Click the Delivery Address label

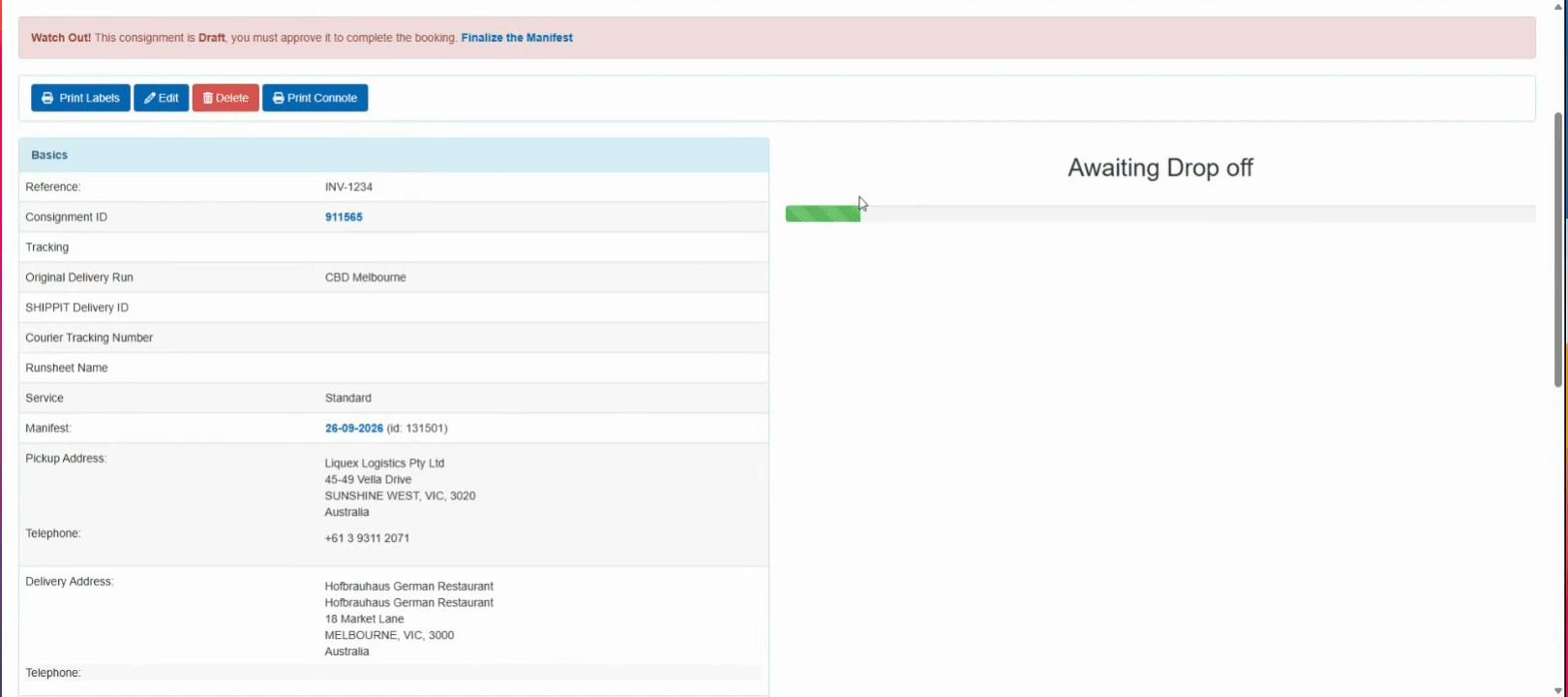(70, 582)
